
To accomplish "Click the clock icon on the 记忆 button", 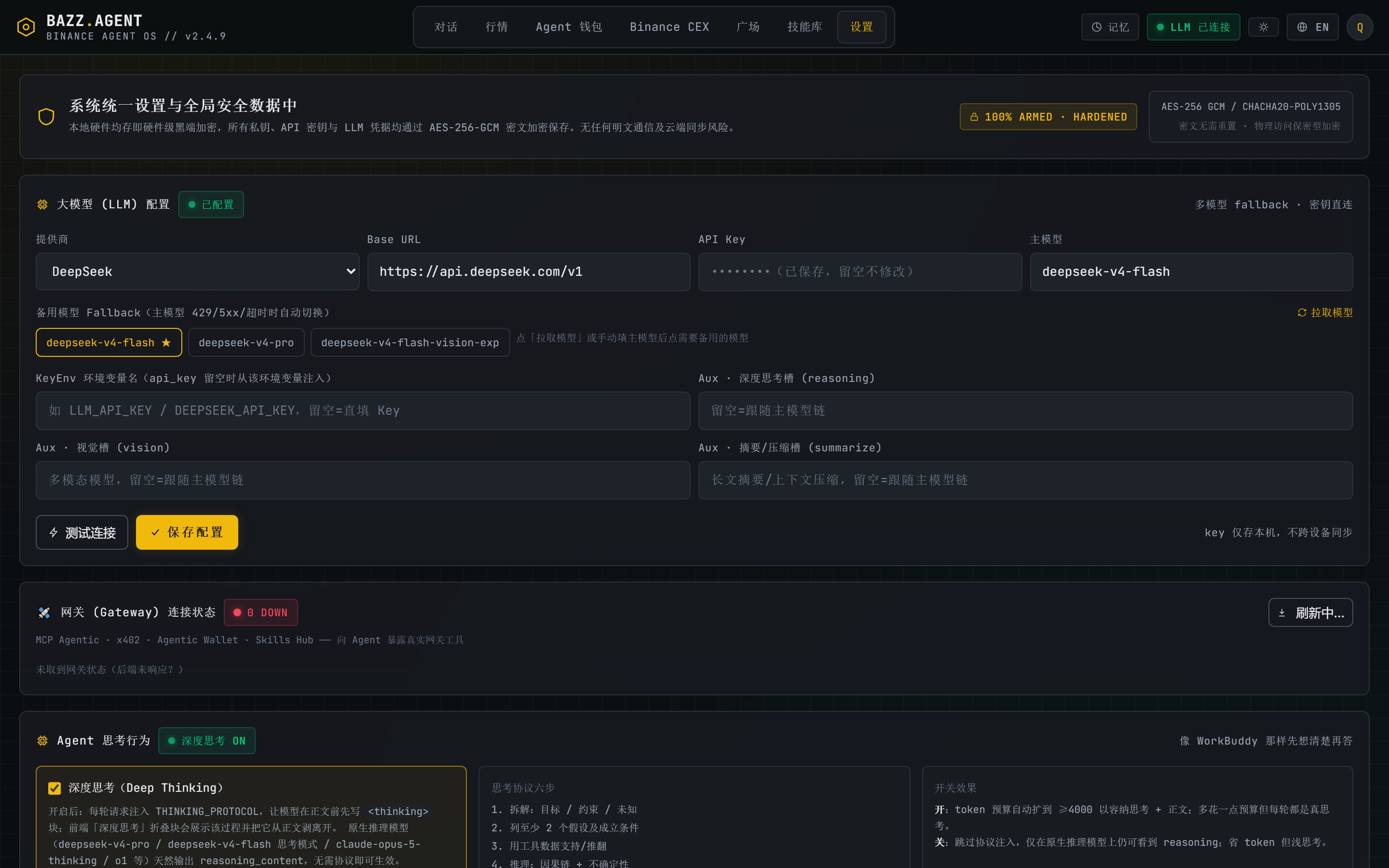I will (x=1096, y=27).
